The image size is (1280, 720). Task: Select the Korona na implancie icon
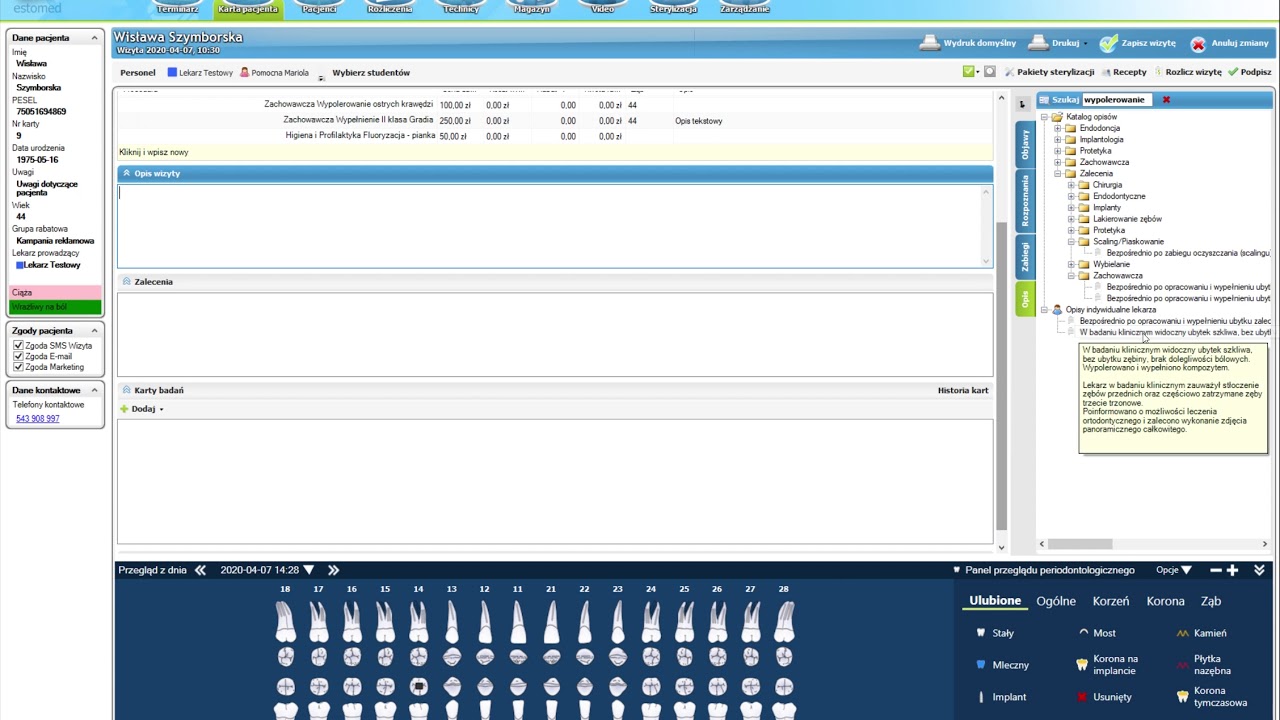coord(1081,665)
